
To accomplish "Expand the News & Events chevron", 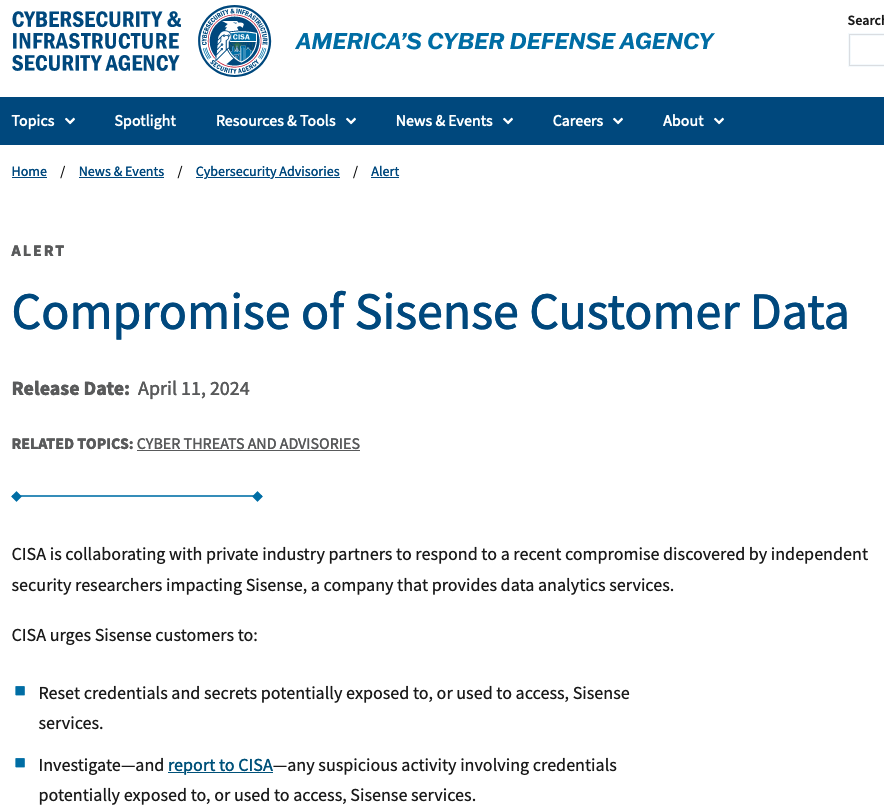I will (x=508, y=121).
